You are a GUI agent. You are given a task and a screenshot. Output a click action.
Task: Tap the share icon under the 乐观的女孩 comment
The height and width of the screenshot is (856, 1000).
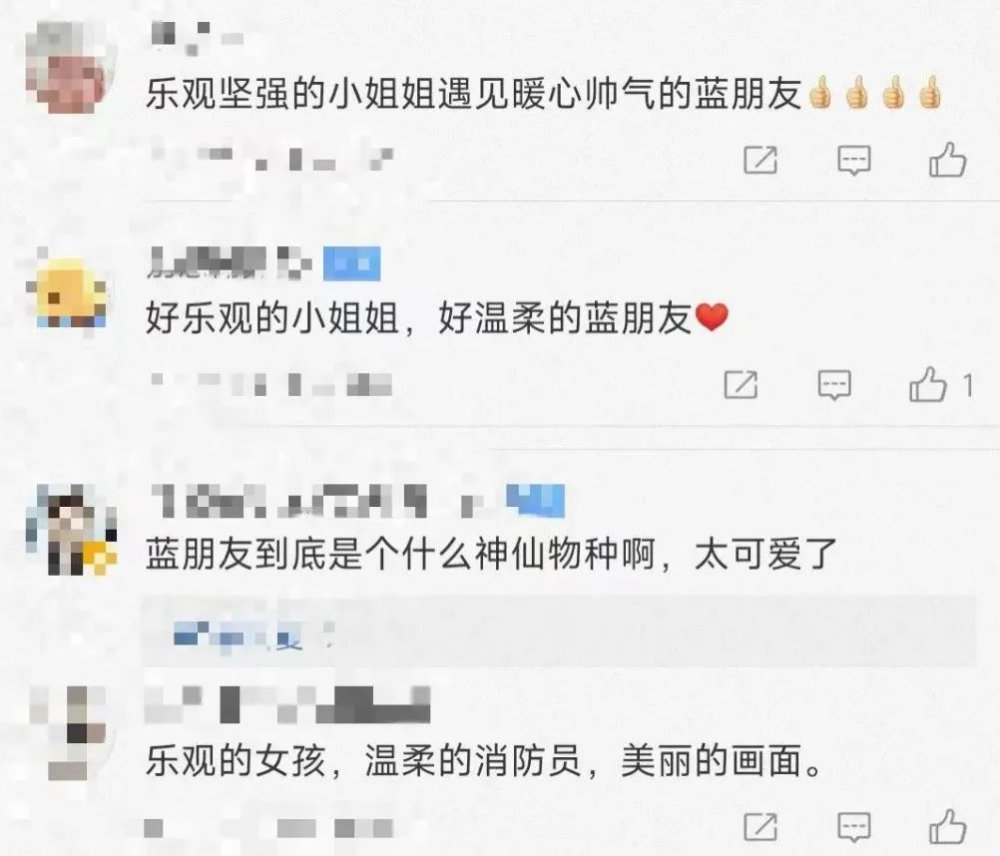[761, 827]
